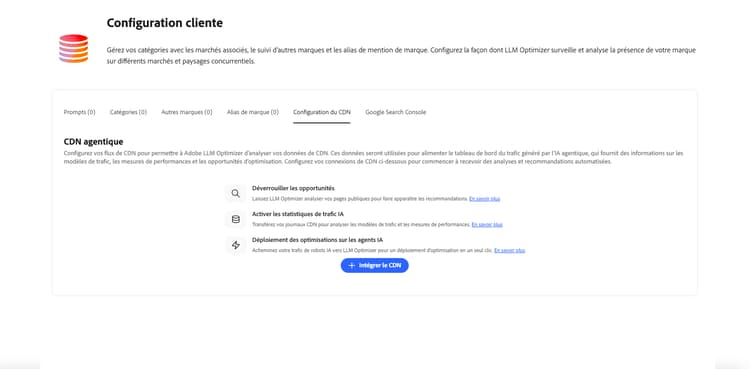The width and height of the screenshot is (750, 369).
Task: Select the Configuration du CDN tab
Action: [321, 112]
